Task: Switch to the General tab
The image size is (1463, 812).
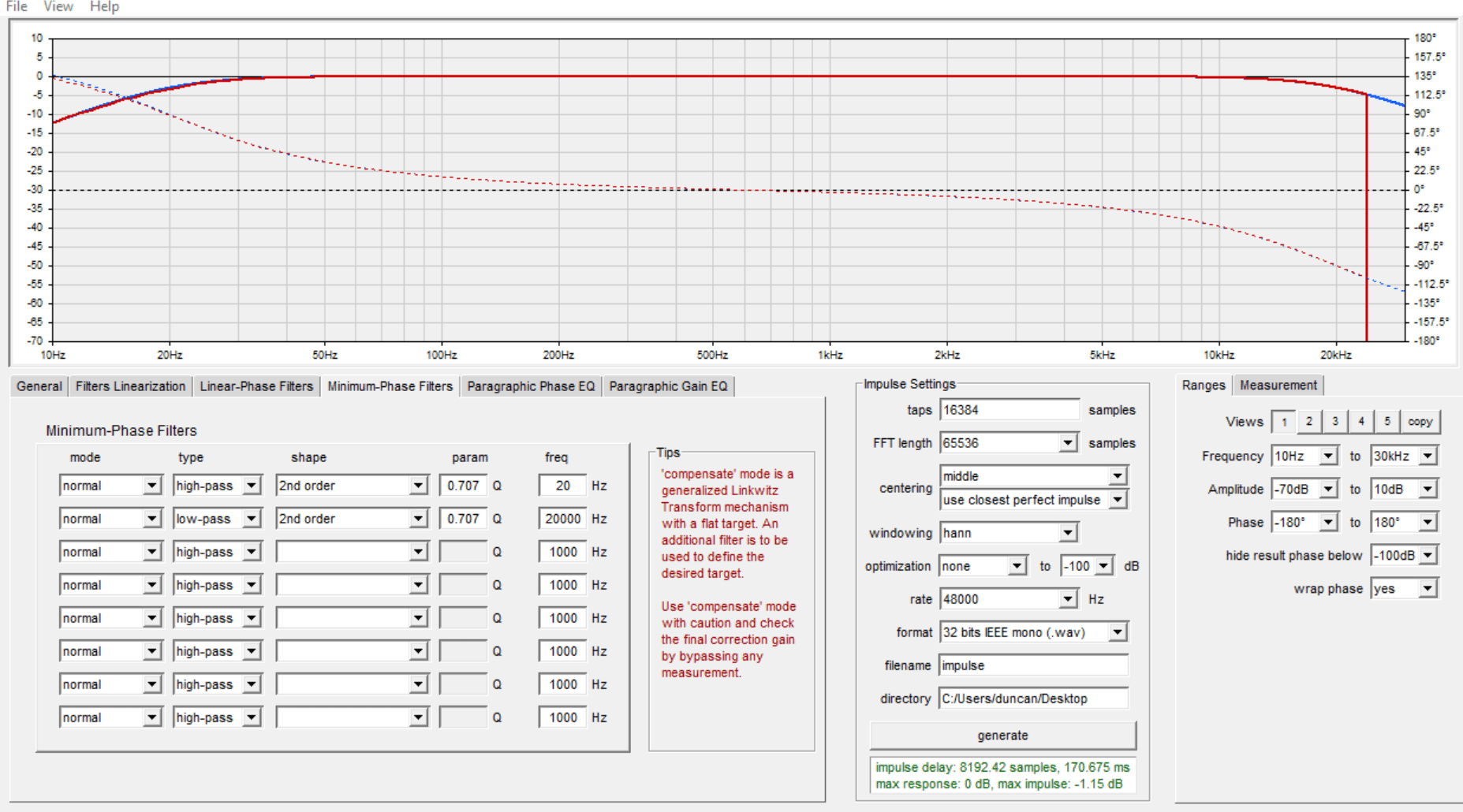Action: click(x=39, y=386)
